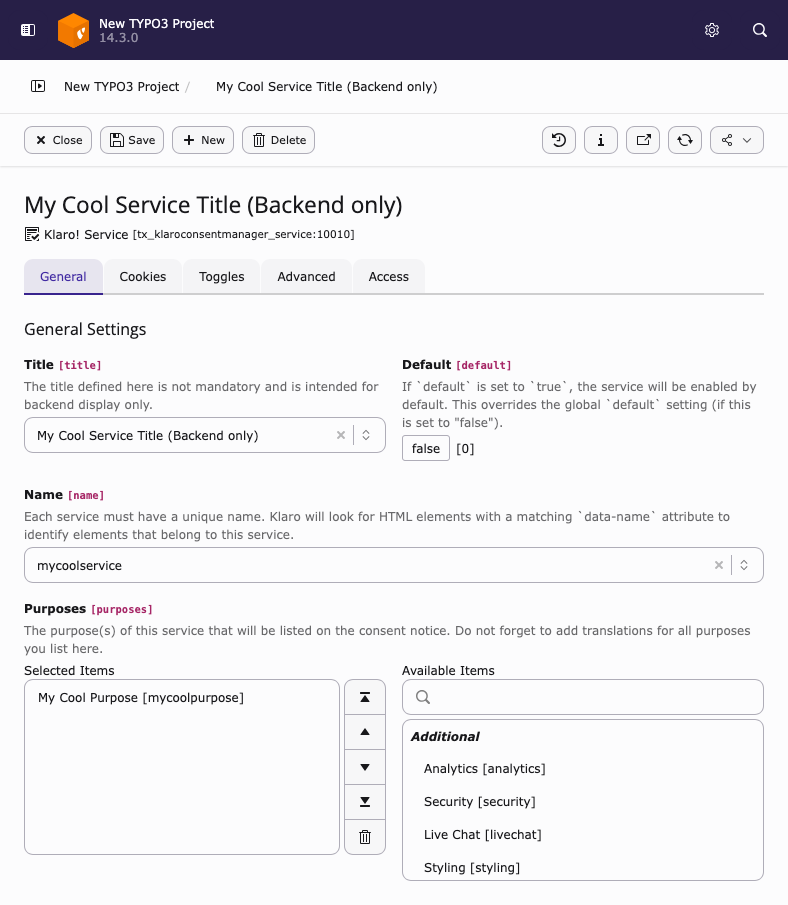Switch to the General tab
This screenshot has width=788, height=905.
coord(64,276)
